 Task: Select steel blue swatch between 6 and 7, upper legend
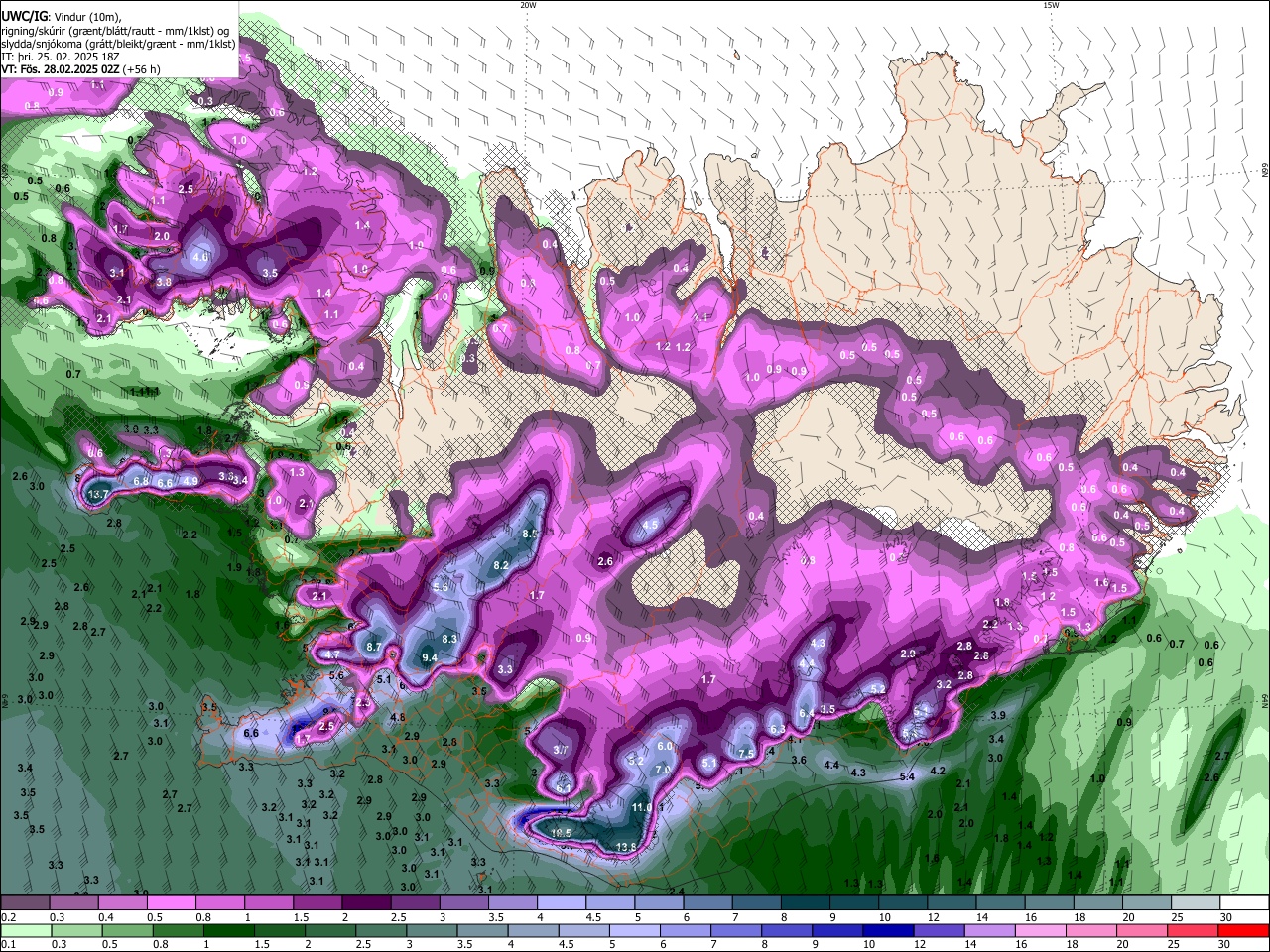pos(708,903)
